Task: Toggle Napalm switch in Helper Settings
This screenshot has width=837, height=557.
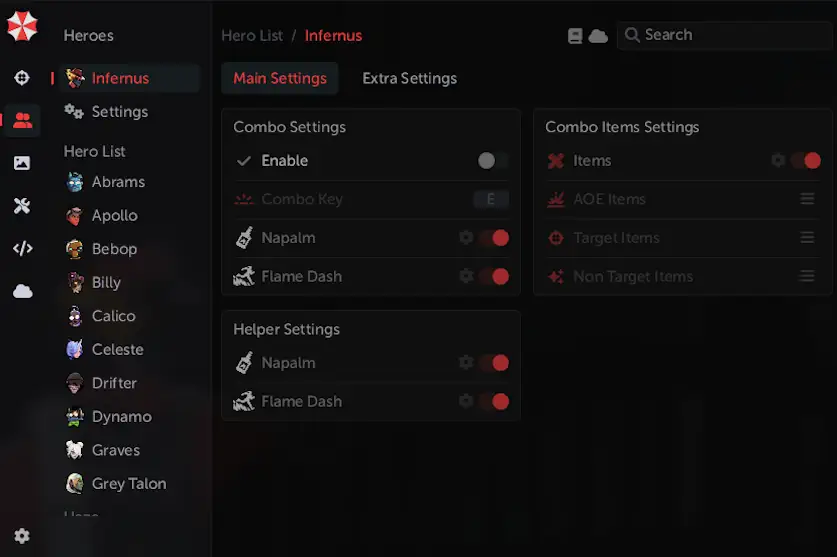Action: coord(494,363)
